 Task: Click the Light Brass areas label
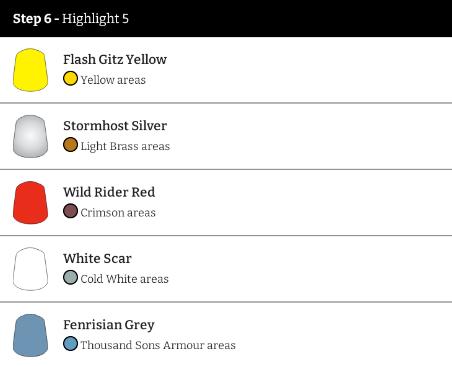pyautogui.click(x=125, y=146)
